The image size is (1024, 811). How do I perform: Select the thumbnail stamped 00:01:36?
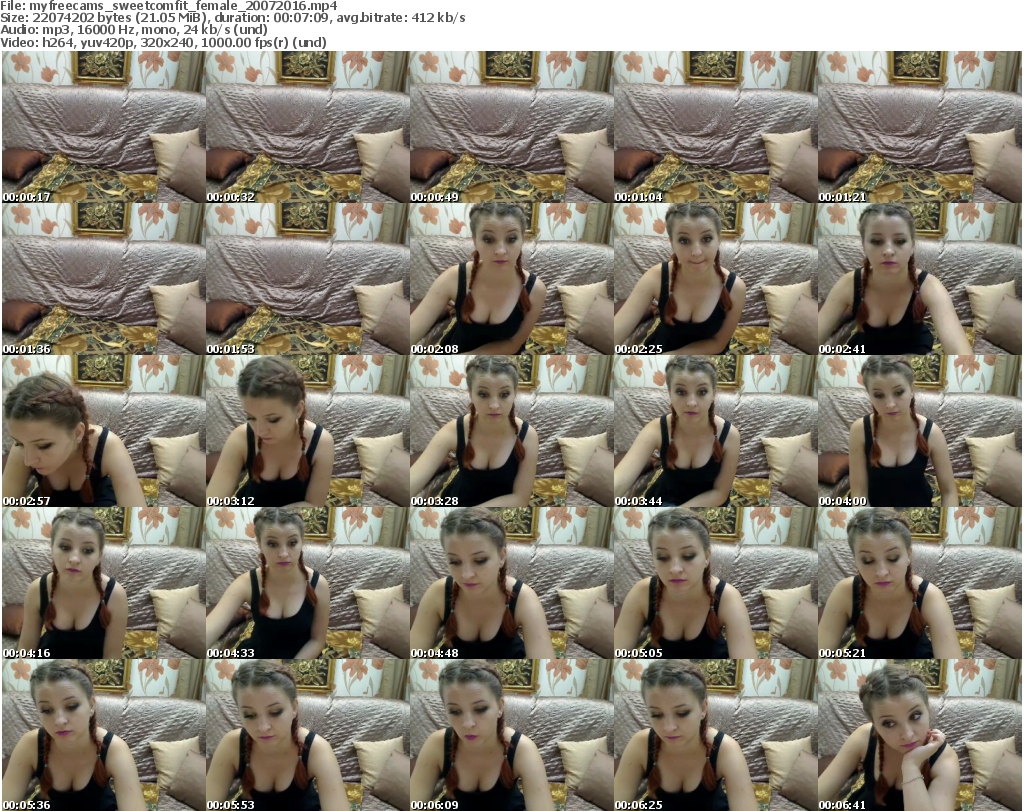(x=104, y=279)
